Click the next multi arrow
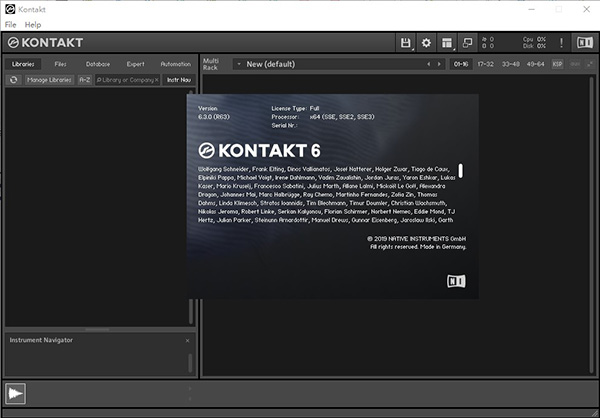The height and width of the screenshot is (418, 600). (x=439, y=64)
